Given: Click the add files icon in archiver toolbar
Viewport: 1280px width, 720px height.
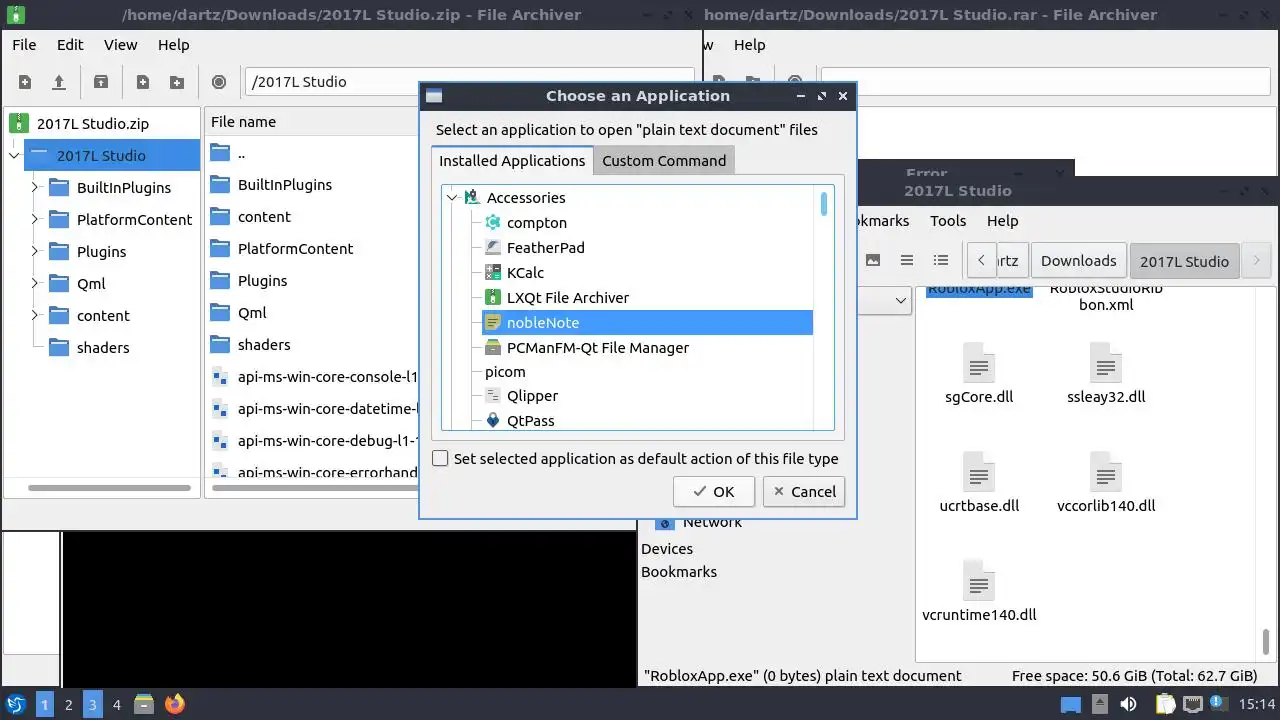Looking at the screenshot, I should tap(143, 82).
